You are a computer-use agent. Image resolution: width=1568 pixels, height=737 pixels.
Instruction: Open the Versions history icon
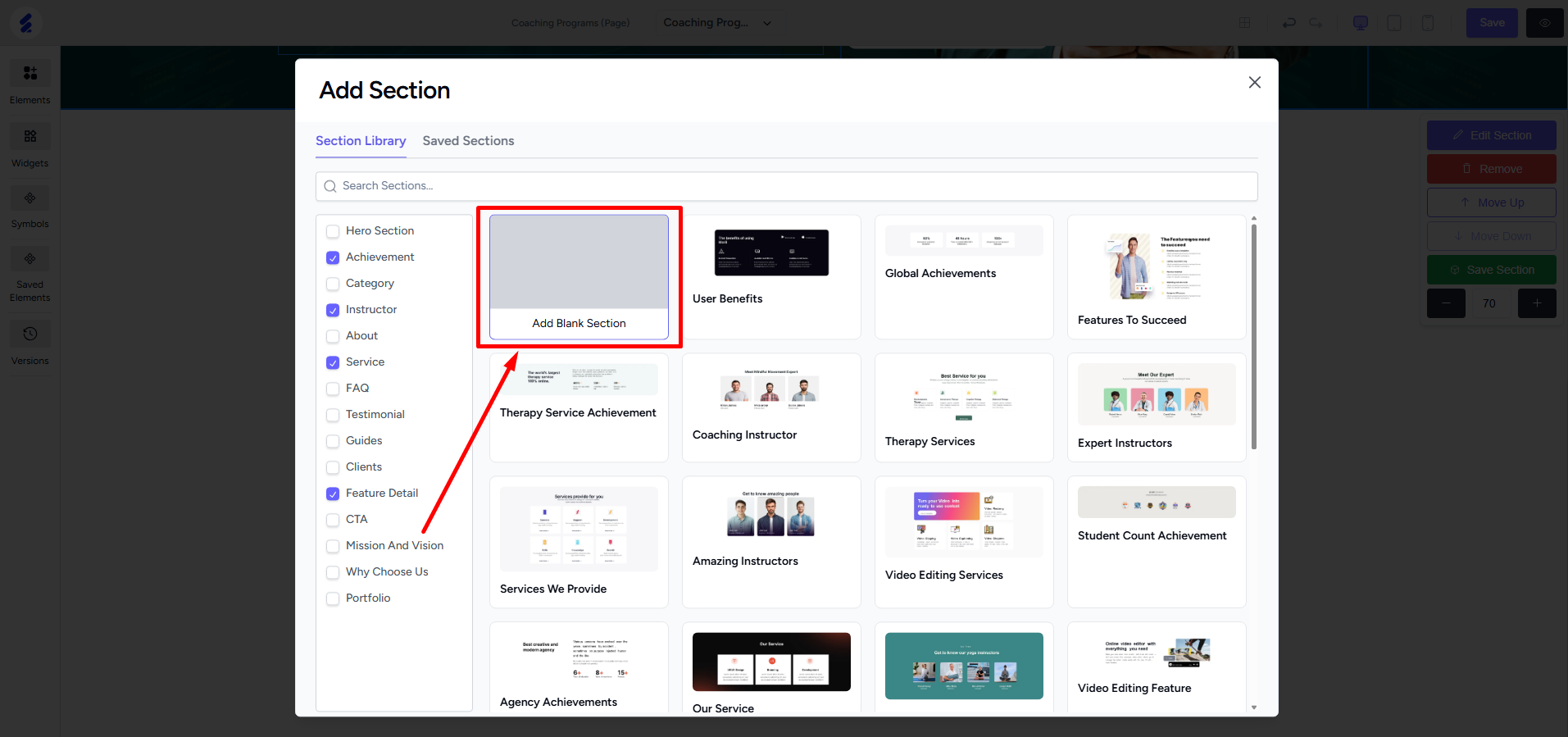[x=30, y=334]
